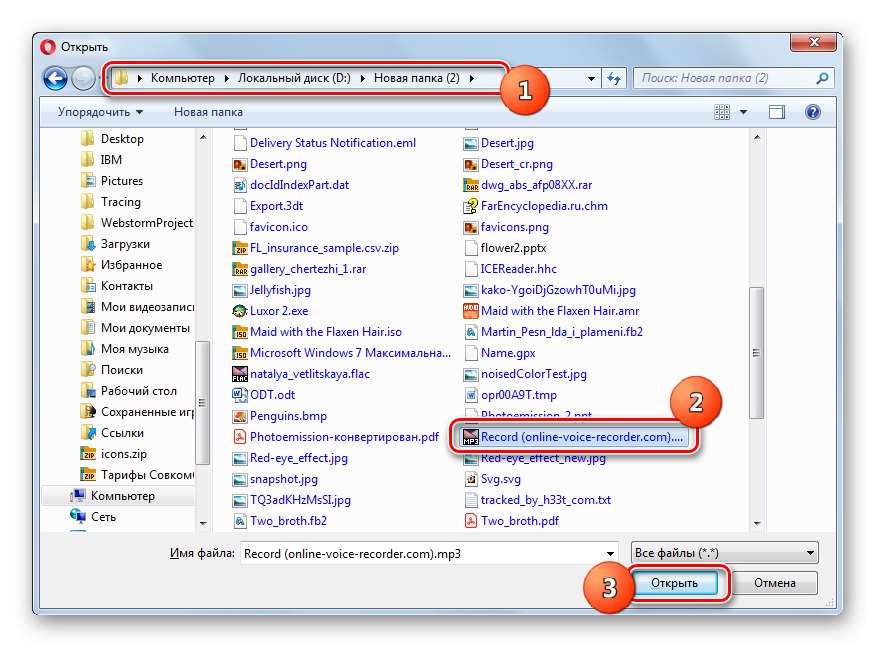
Task: Click the Maid with the Flaxen Hair.amr icon
Action: coord(471,311)
